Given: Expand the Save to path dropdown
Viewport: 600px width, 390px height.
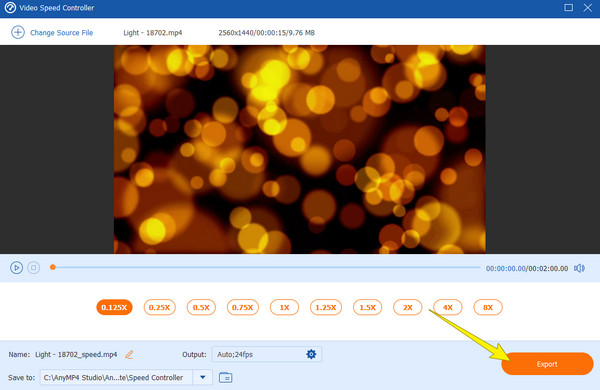Looking at the screenshot, I should click(x=202, y=377).
